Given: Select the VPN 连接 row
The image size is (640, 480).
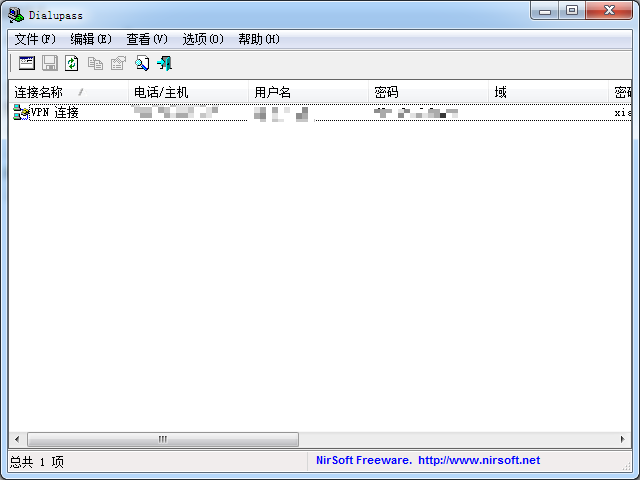Looking at the screenshot, I should coord(320,112).
